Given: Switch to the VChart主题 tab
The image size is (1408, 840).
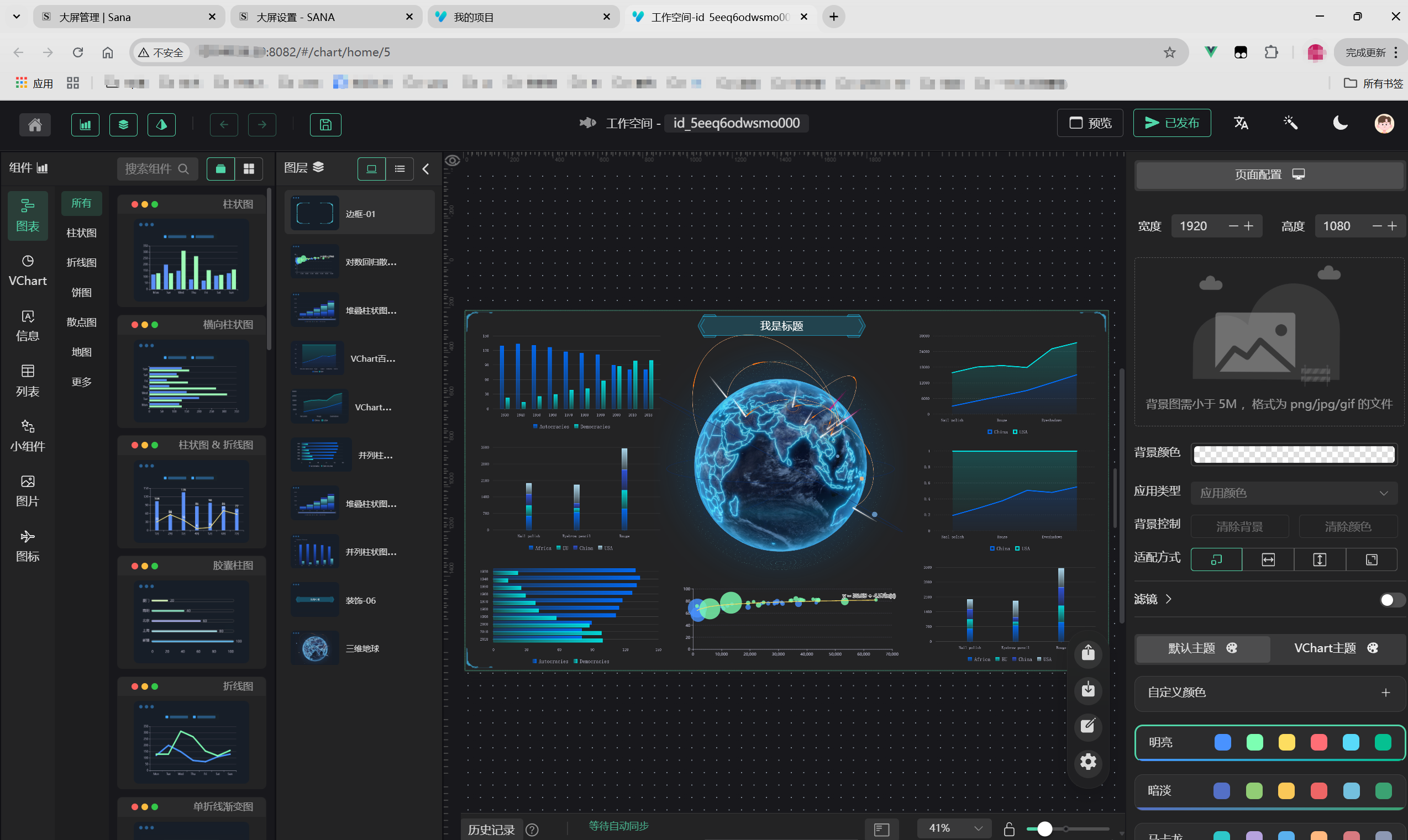Looking at the screenshot, I should tap(1336, 648).
